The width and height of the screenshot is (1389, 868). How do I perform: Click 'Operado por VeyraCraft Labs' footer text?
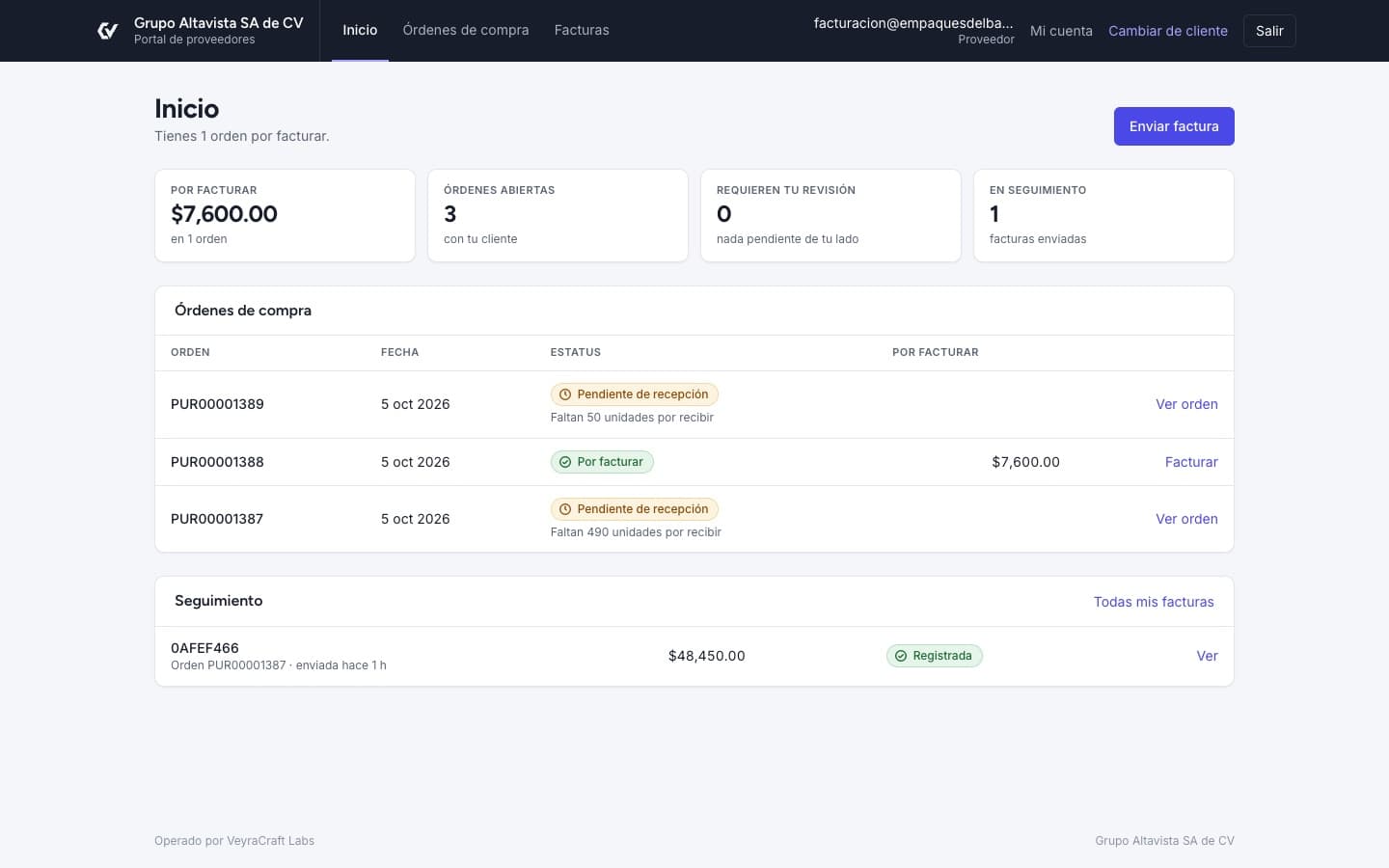tap(234, 841)
